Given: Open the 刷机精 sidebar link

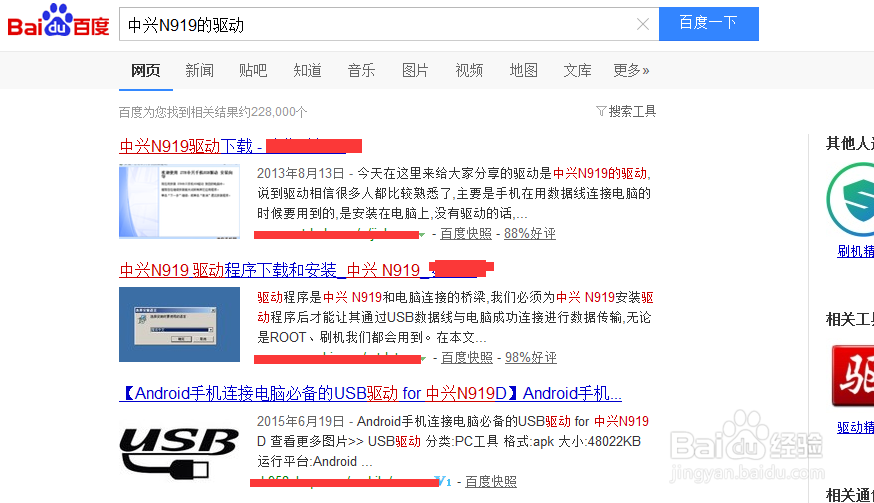Looking at the screenshot, I should click(856, 252).
